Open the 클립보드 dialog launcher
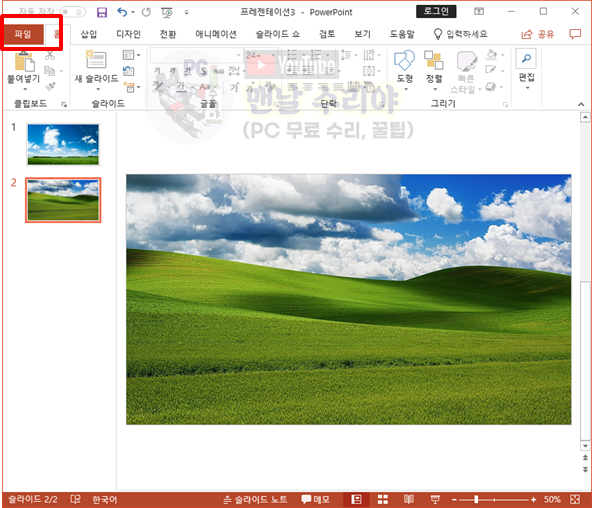This screenshot has height=508, width=592. pos(64,105)
